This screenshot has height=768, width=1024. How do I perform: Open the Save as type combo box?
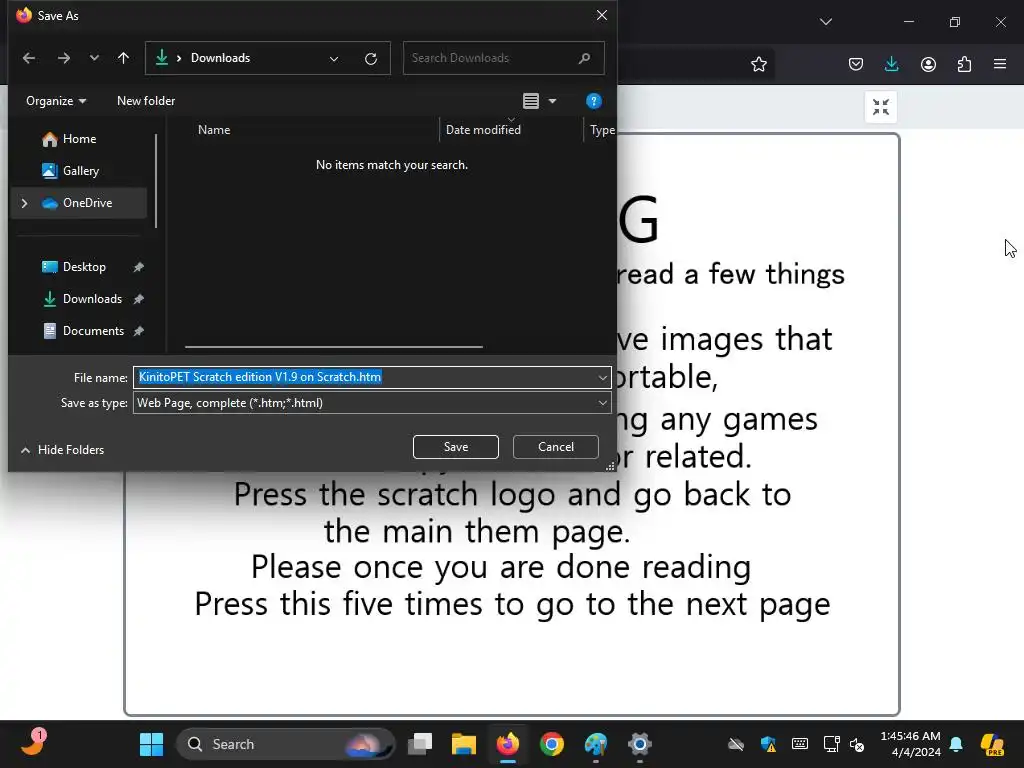(372, 403)
